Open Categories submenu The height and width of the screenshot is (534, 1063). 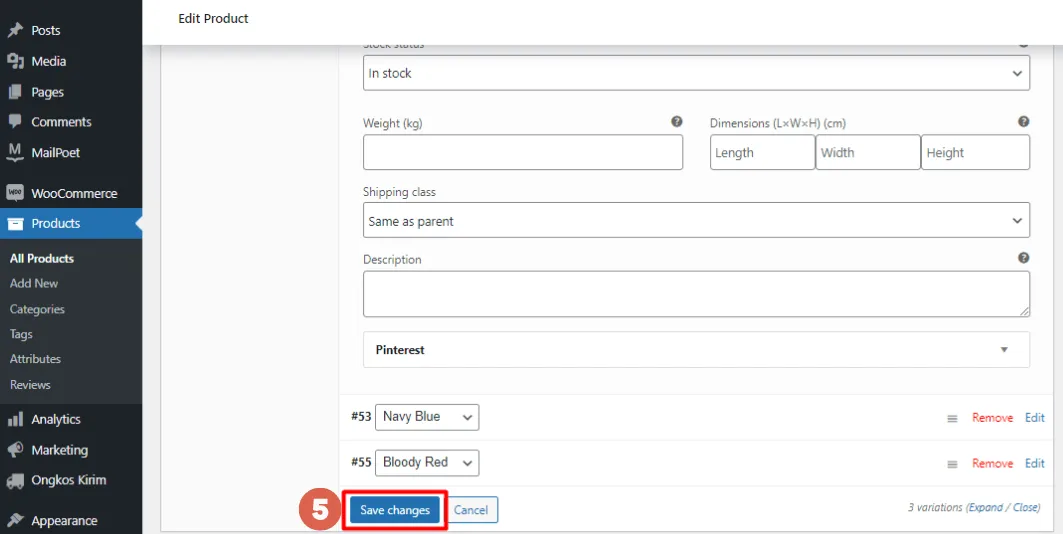click(37, 309)
